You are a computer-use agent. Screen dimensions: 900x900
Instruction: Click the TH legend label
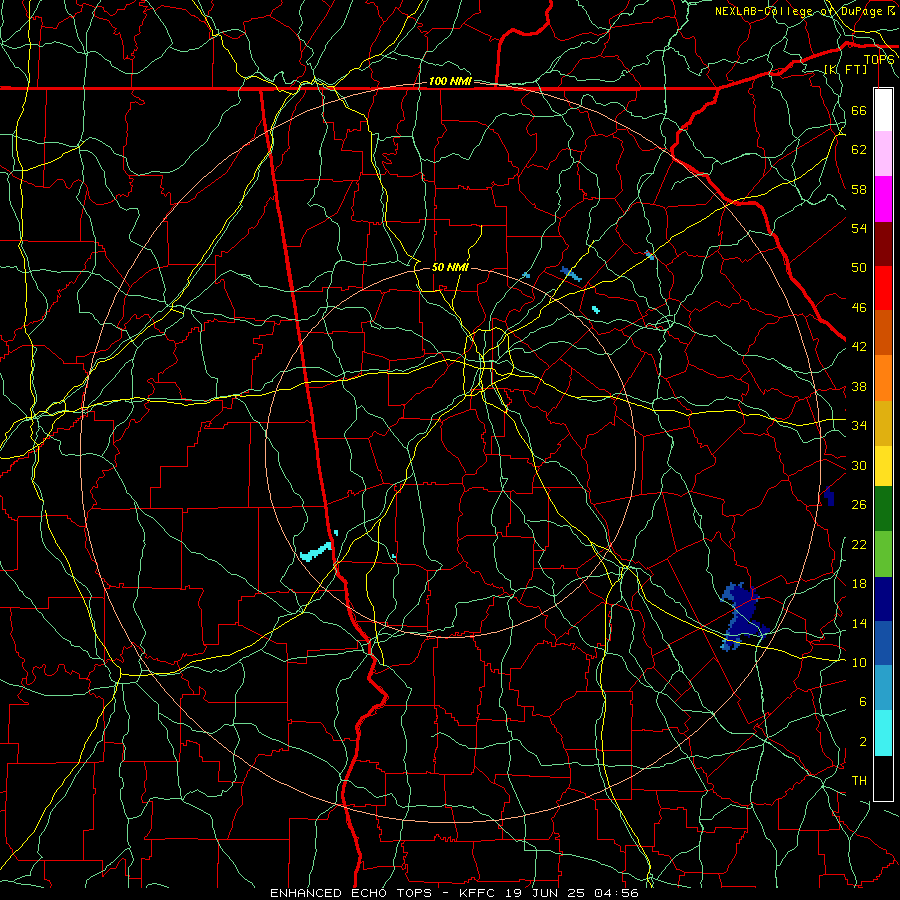[x=859, y=781]
